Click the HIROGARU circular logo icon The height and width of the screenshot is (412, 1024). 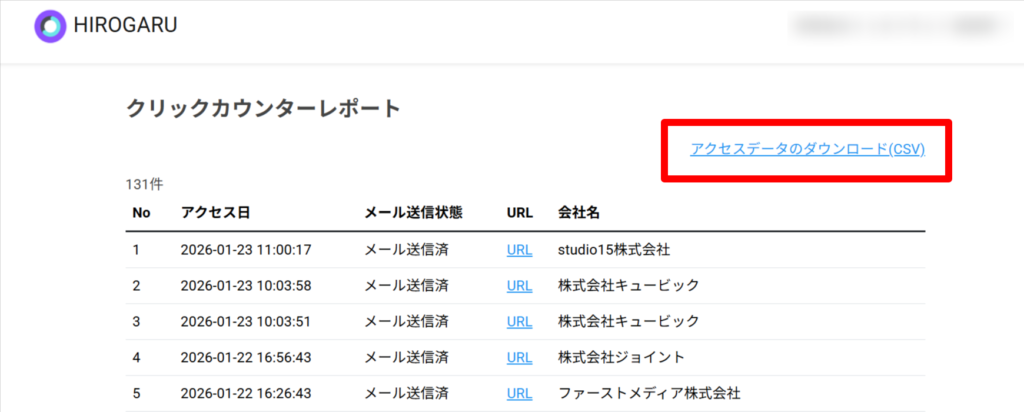tap(49, 27)
